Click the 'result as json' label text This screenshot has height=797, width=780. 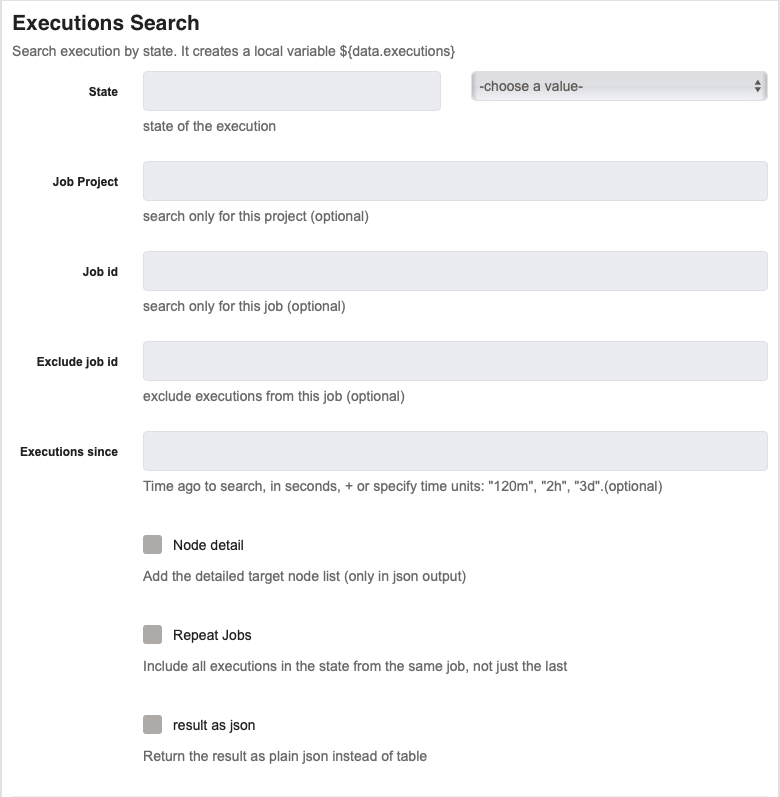214,725
